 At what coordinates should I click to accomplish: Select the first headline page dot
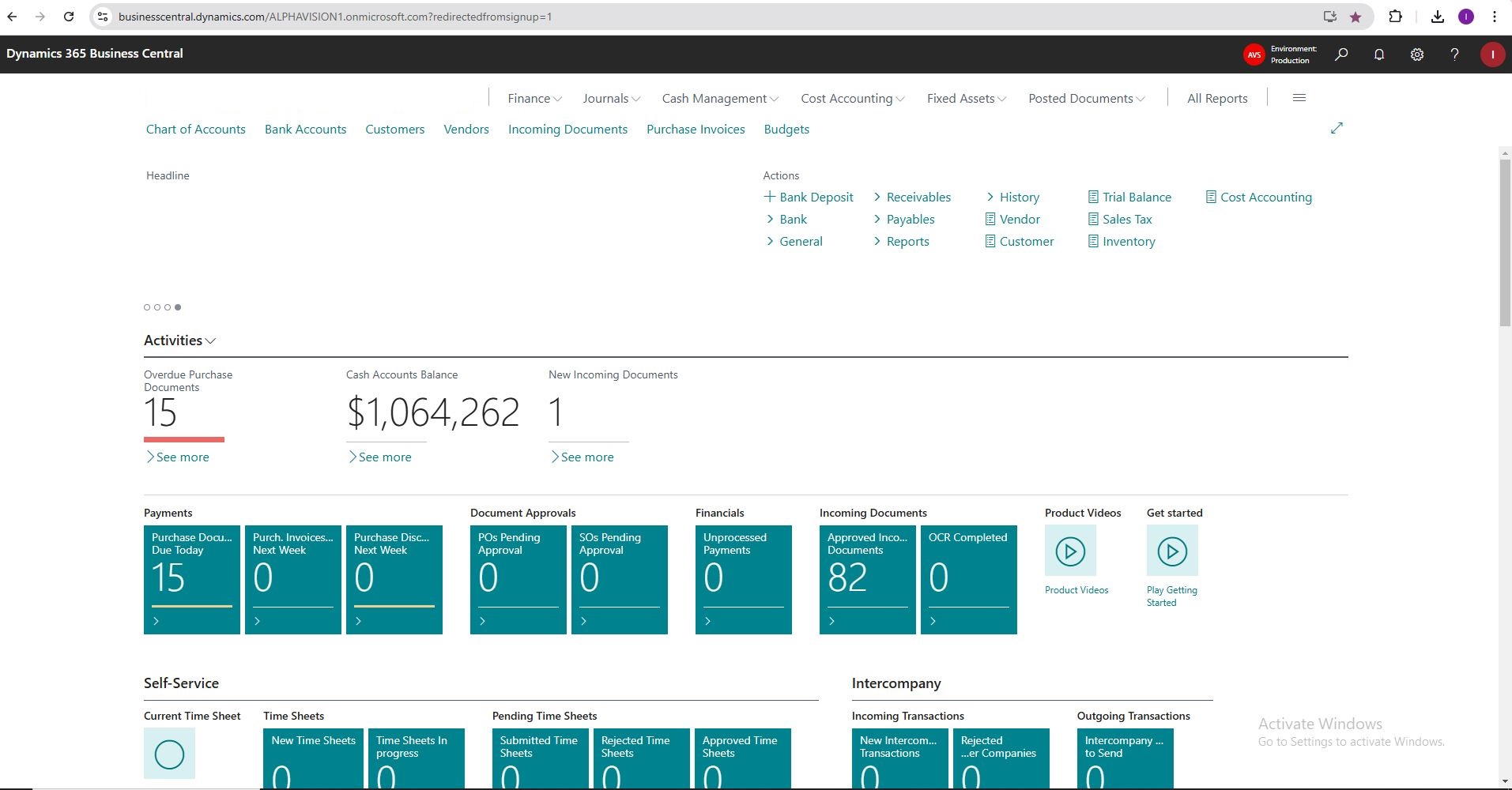coord(147,307)
